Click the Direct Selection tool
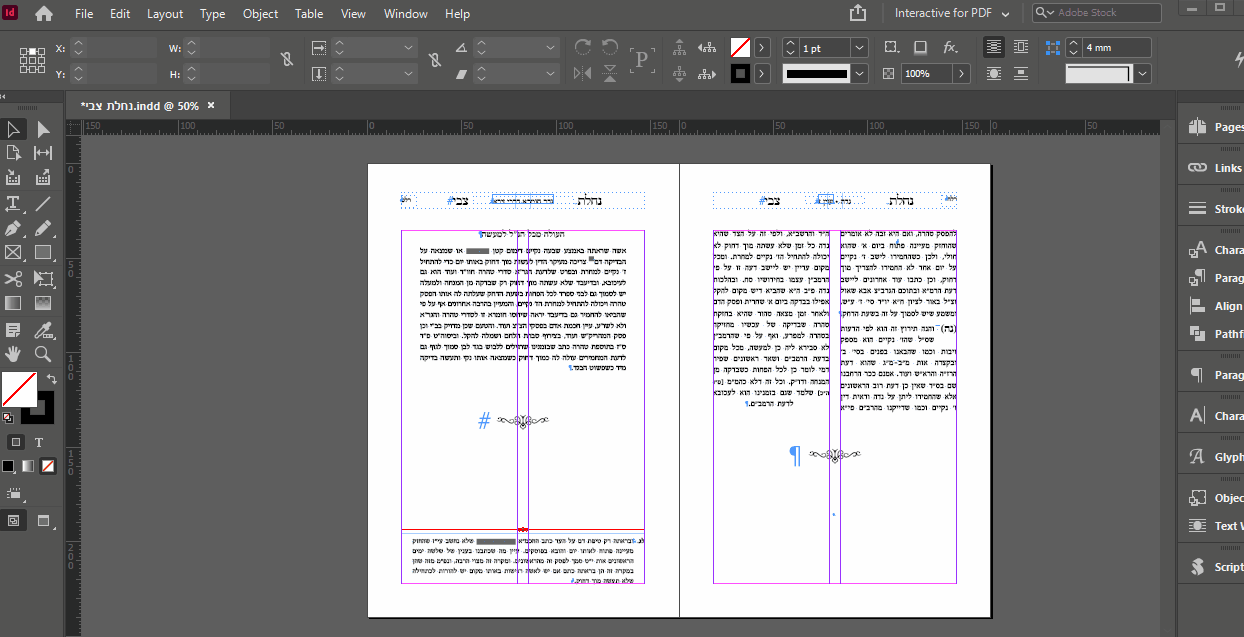Image resolution: width=1244 pixels, height=637 pixels. tap(43, 129)
